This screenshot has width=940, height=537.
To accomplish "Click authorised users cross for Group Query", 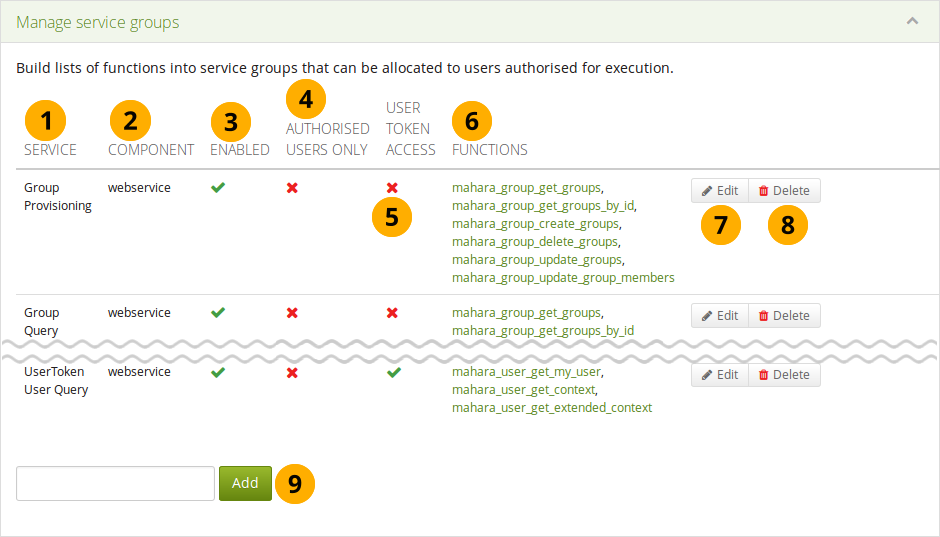I will click(x=292, y=313).
